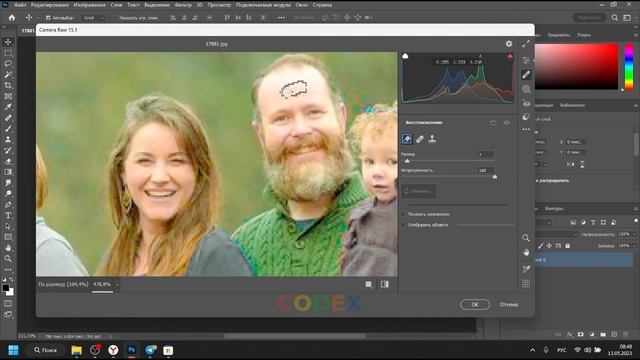Screen dimensions: 640x360
Task: Click the taskbar Search box
Action: pos(45,350)
